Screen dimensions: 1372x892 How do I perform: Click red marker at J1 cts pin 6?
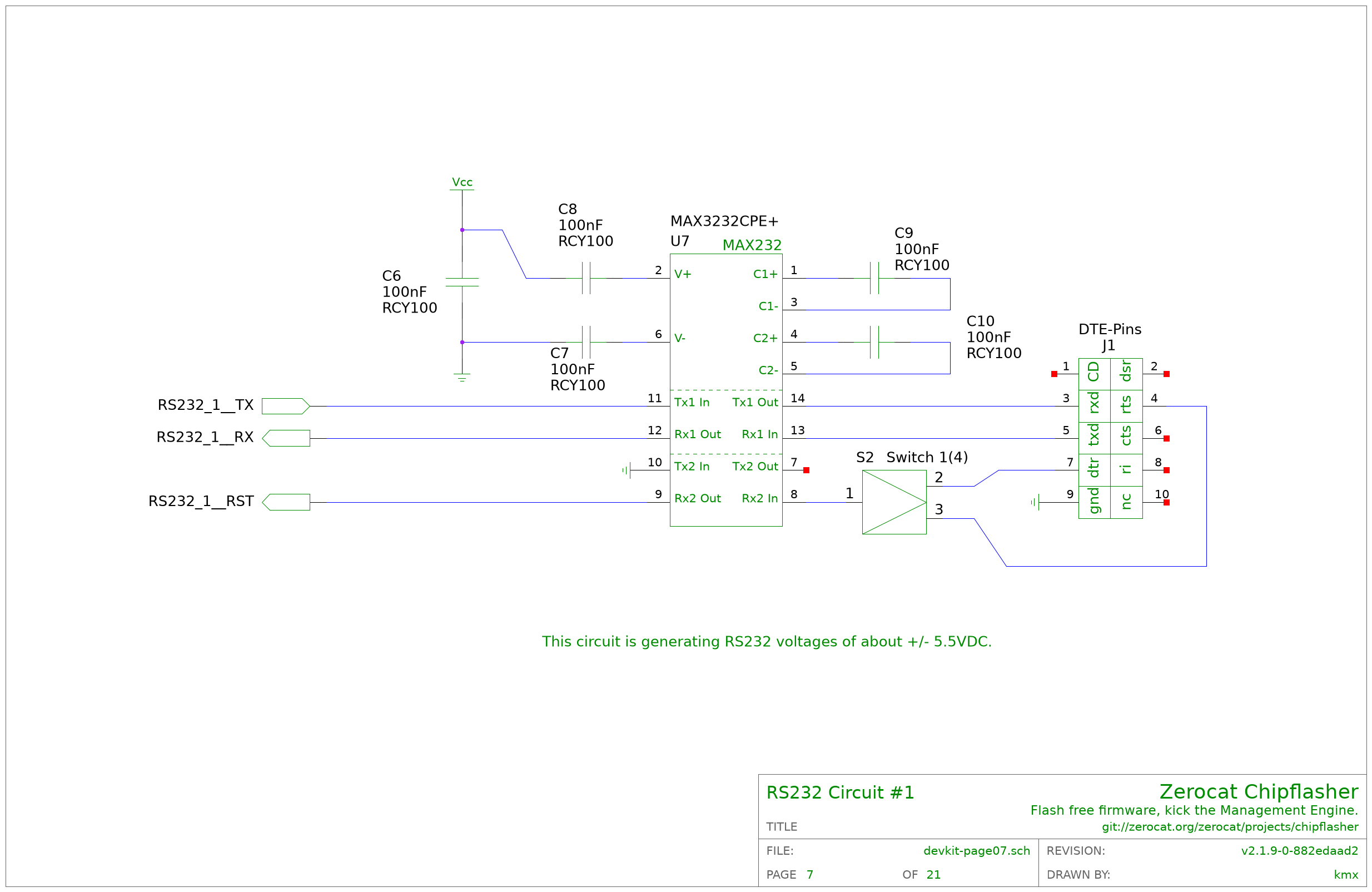1166,438
